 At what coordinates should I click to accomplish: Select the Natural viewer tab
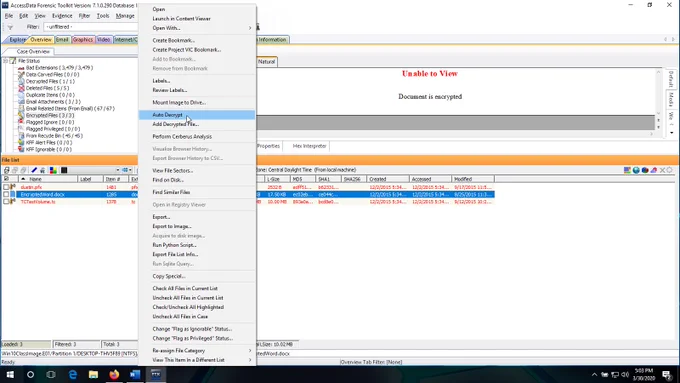point(266,62)
